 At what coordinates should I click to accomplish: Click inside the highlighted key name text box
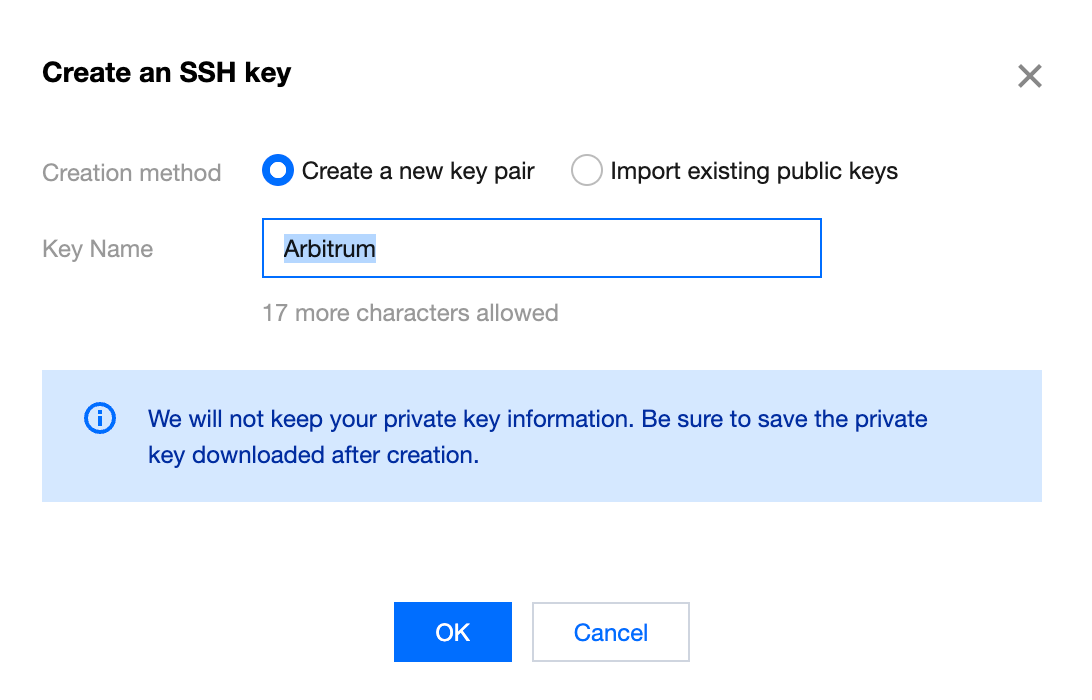540,248
